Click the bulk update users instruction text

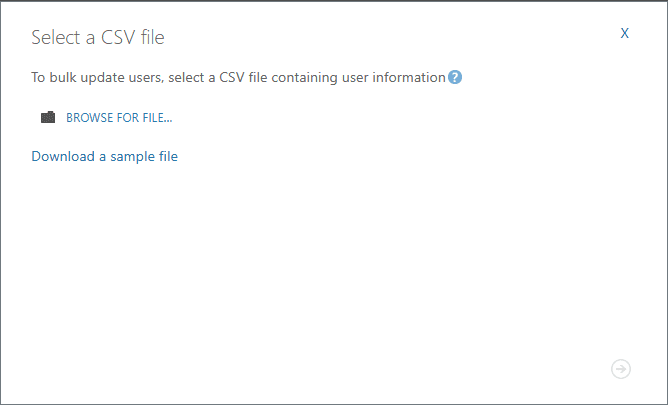point(239,78)
